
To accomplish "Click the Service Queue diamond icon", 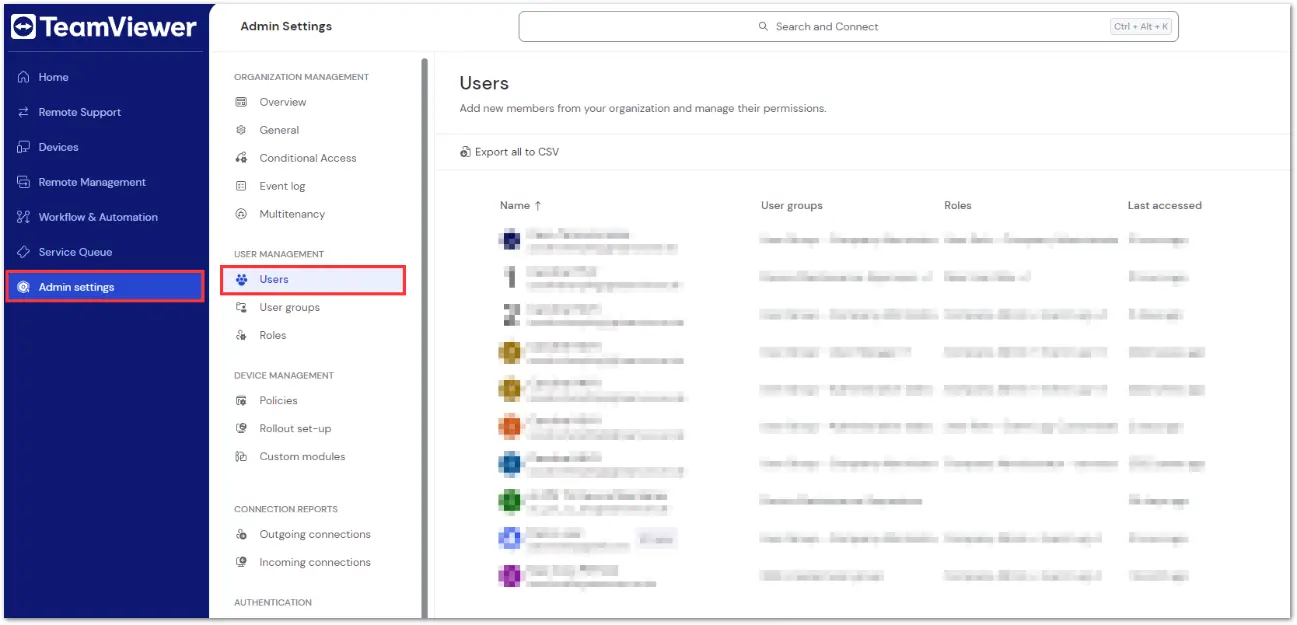I will click(24, 252).
